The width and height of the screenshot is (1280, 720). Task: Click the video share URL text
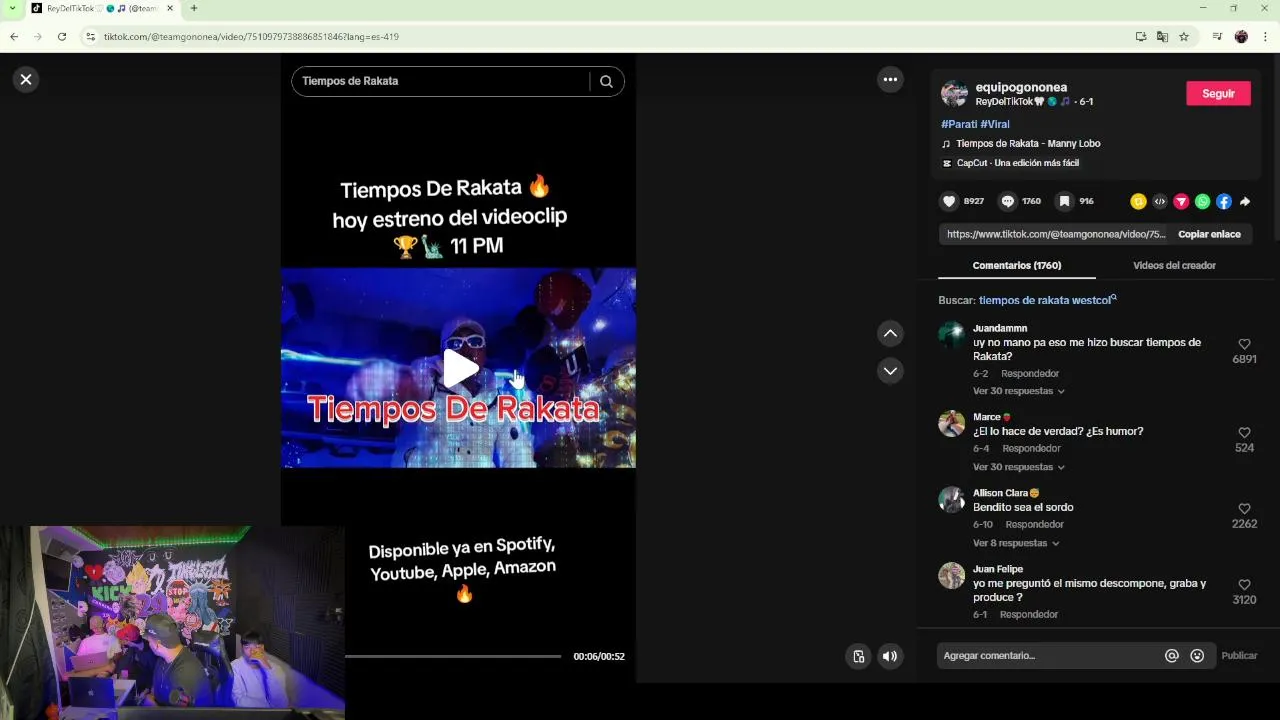1055,234
